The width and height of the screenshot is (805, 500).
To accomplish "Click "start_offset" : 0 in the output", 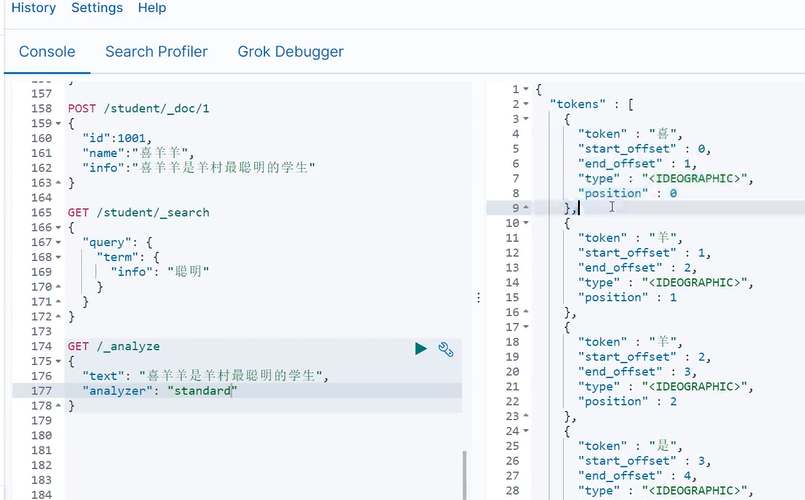I will 644,149.
